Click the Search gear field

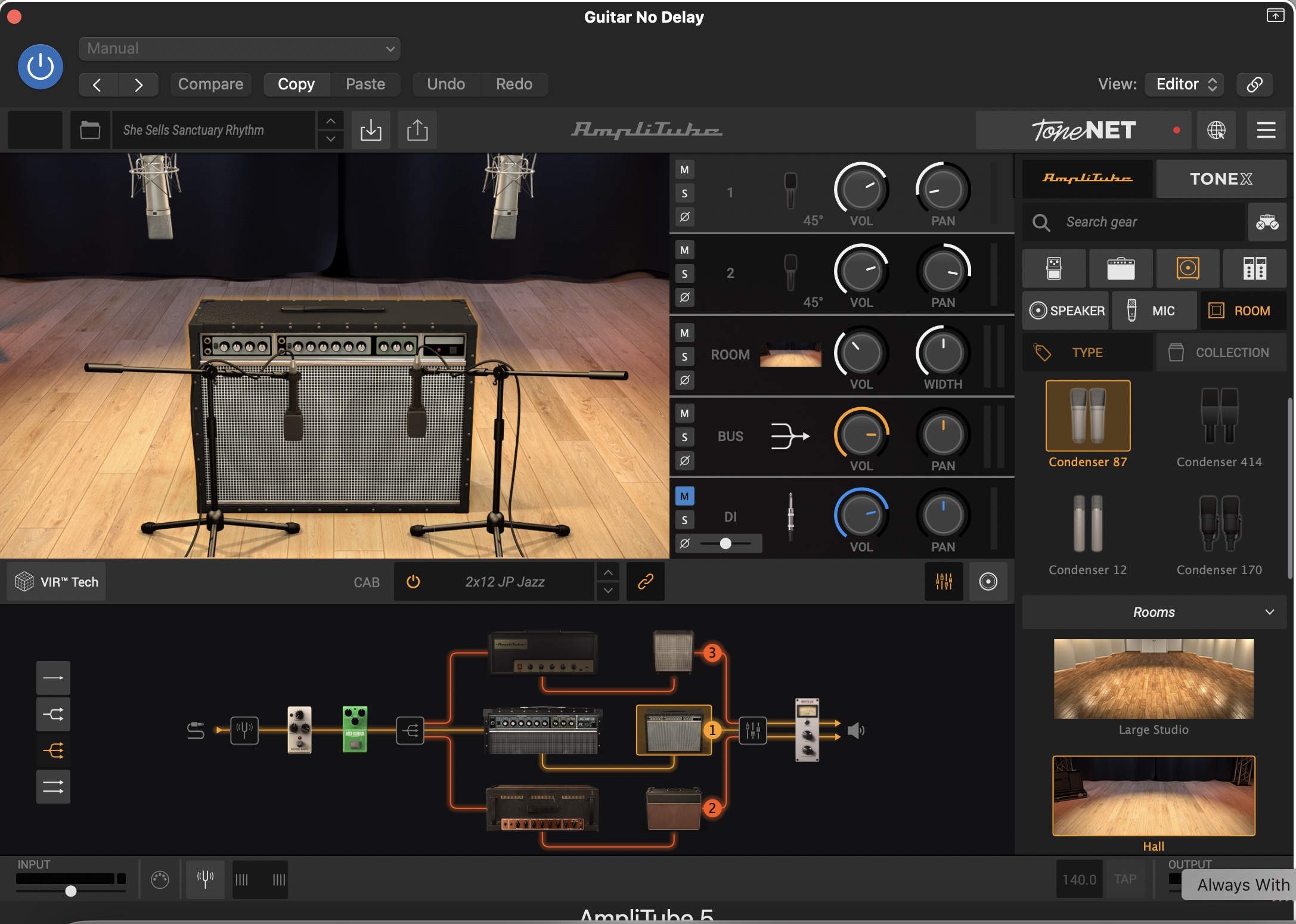pos(1134,222)
